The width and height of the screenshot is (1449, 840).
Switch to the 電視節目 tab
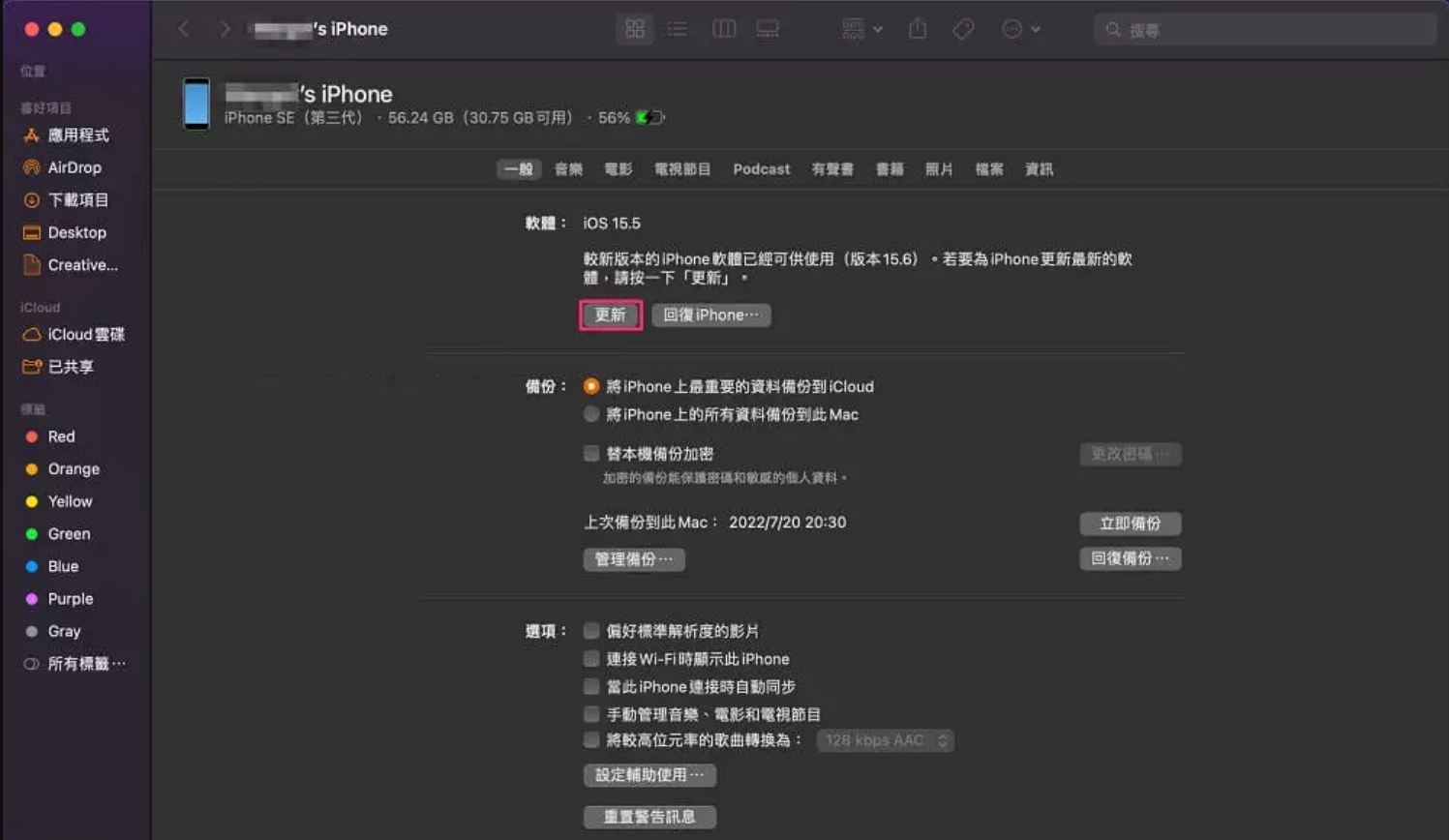pyautogui.click(x=682, y=169)
